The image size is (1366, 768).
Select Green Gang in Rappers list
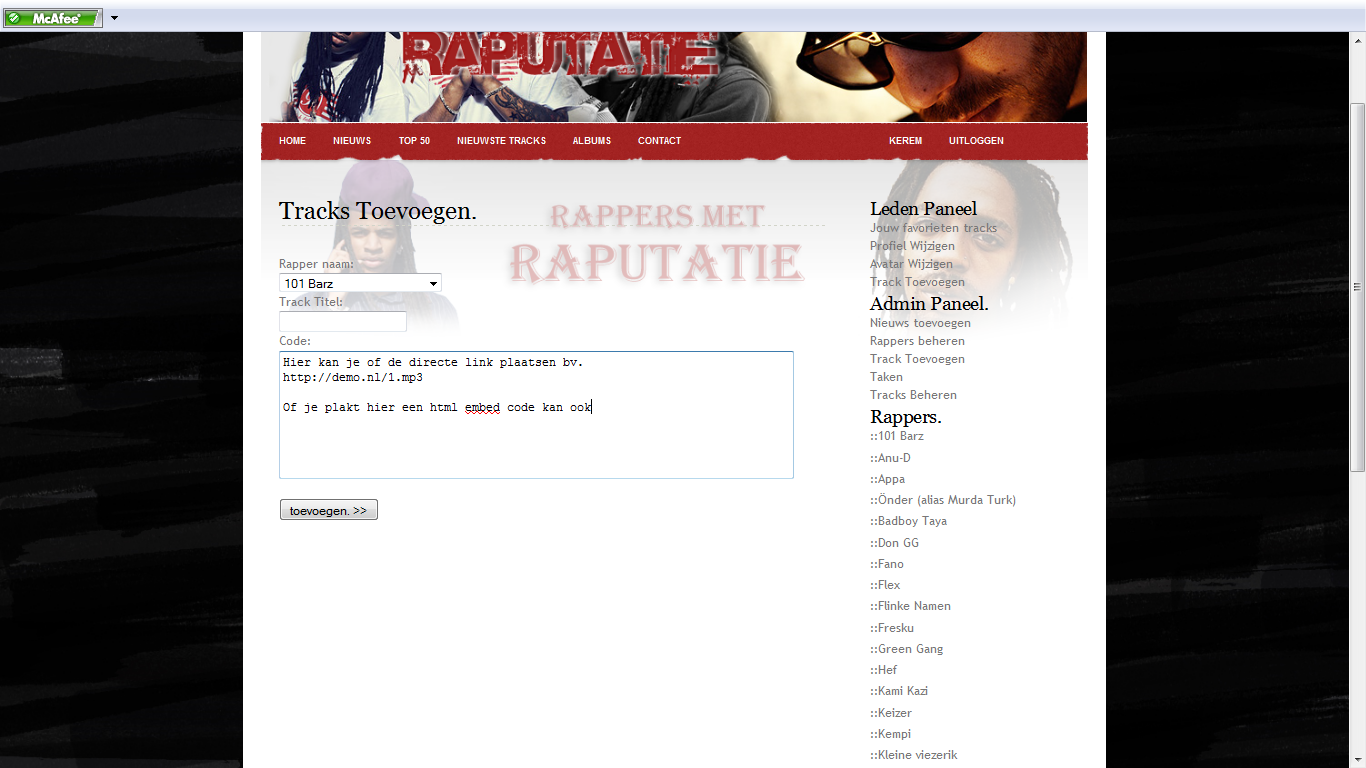tap(906, 649)
